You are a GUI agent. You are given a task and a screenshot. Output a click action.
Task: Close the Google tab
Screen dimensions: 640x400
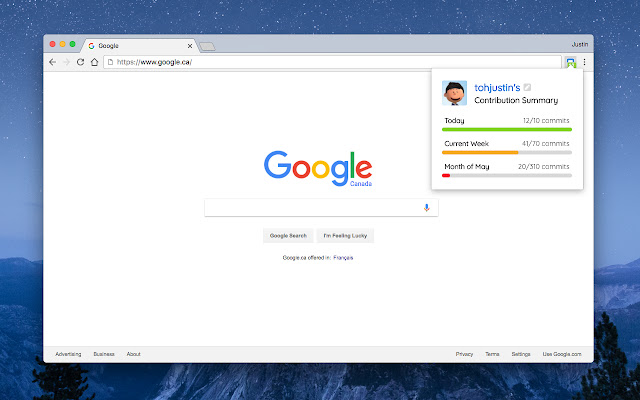(x=190, y=46)
